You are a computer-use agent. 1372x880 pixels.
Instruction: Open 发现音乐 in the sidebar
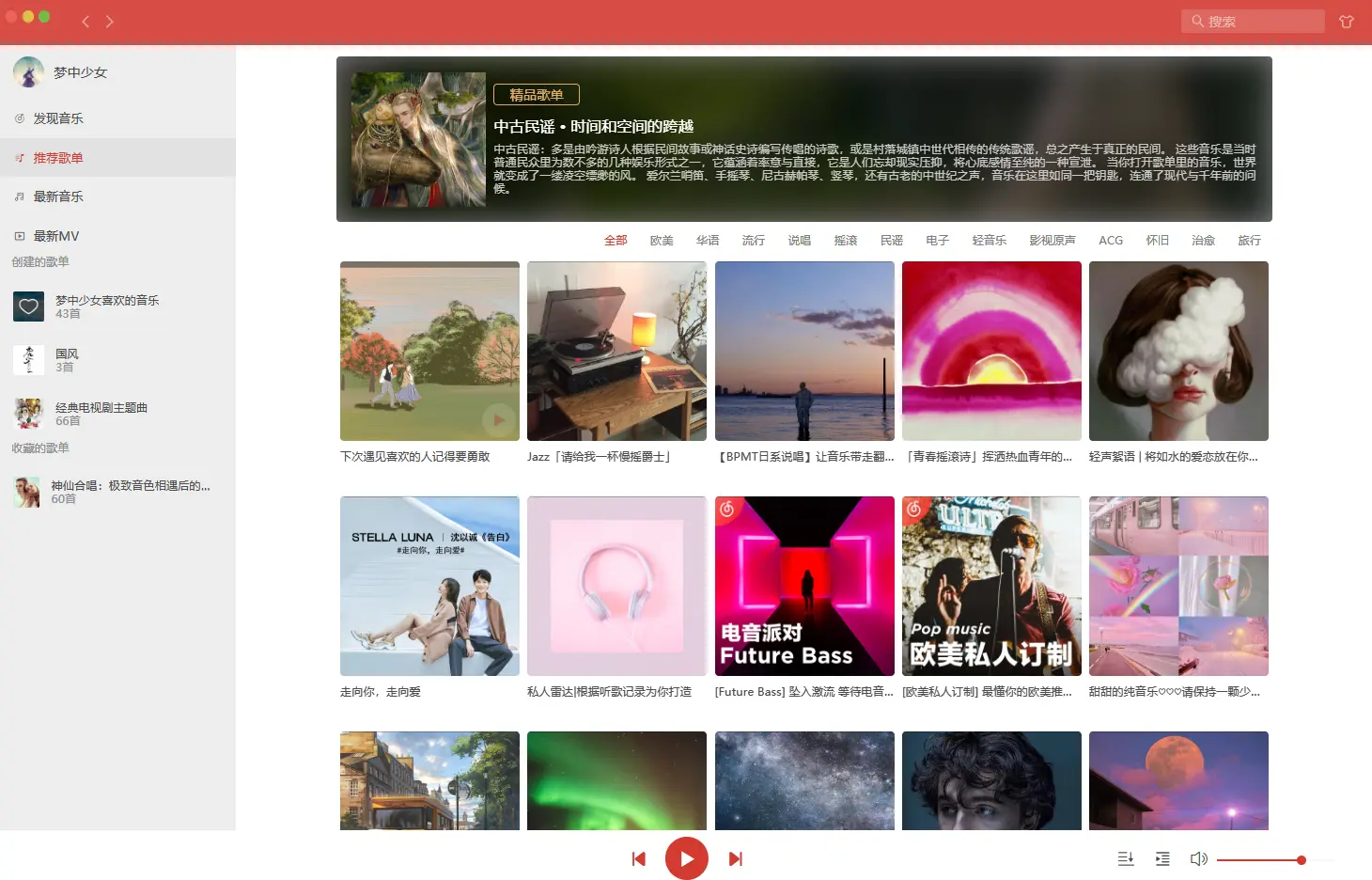click(x=117, y=118)
